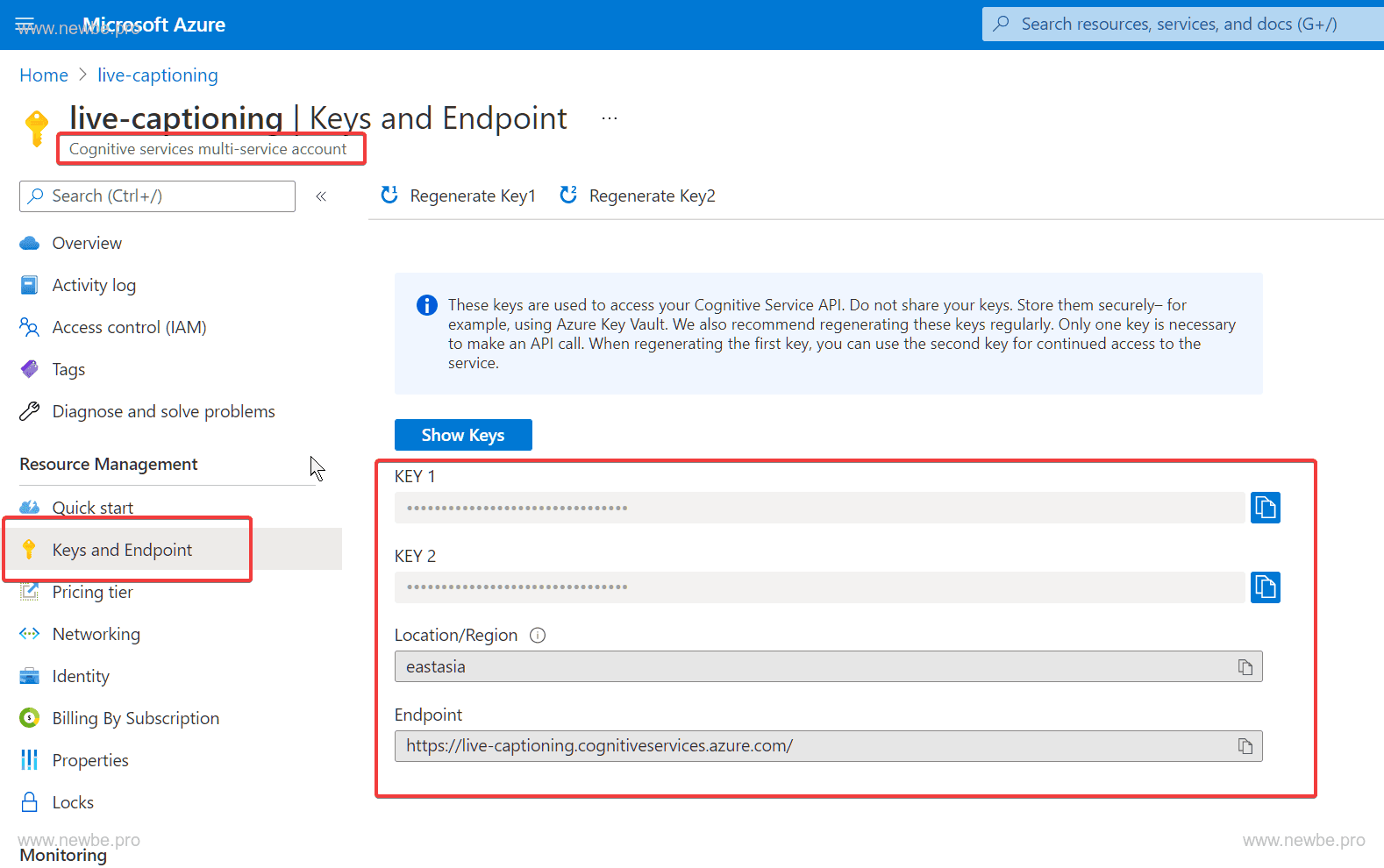Copy KEY 2 using the copy icon
This screenshot has height=868, width=1384.
click(x=1265, y=587)
